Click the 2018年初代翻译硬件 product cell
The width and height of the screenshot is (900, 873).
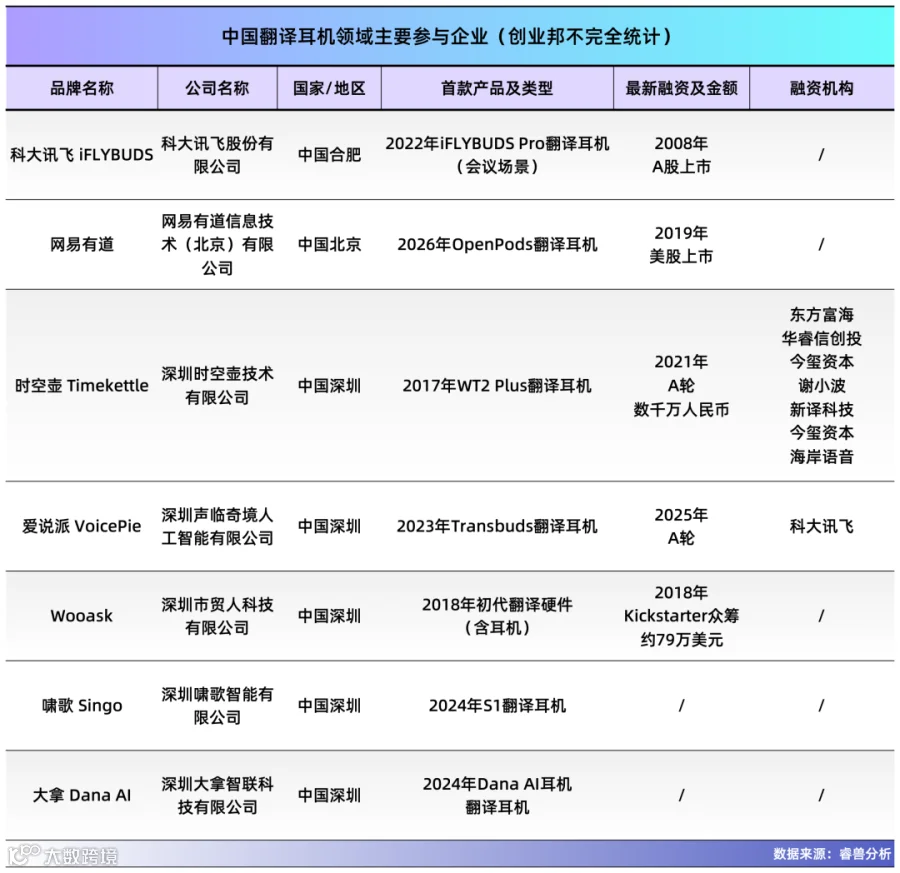[497, 616]
